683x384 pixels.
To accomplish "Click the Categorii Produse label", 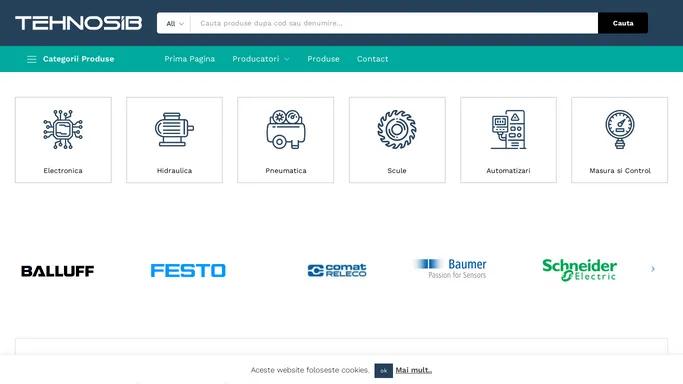I will (x=78, y=59).
